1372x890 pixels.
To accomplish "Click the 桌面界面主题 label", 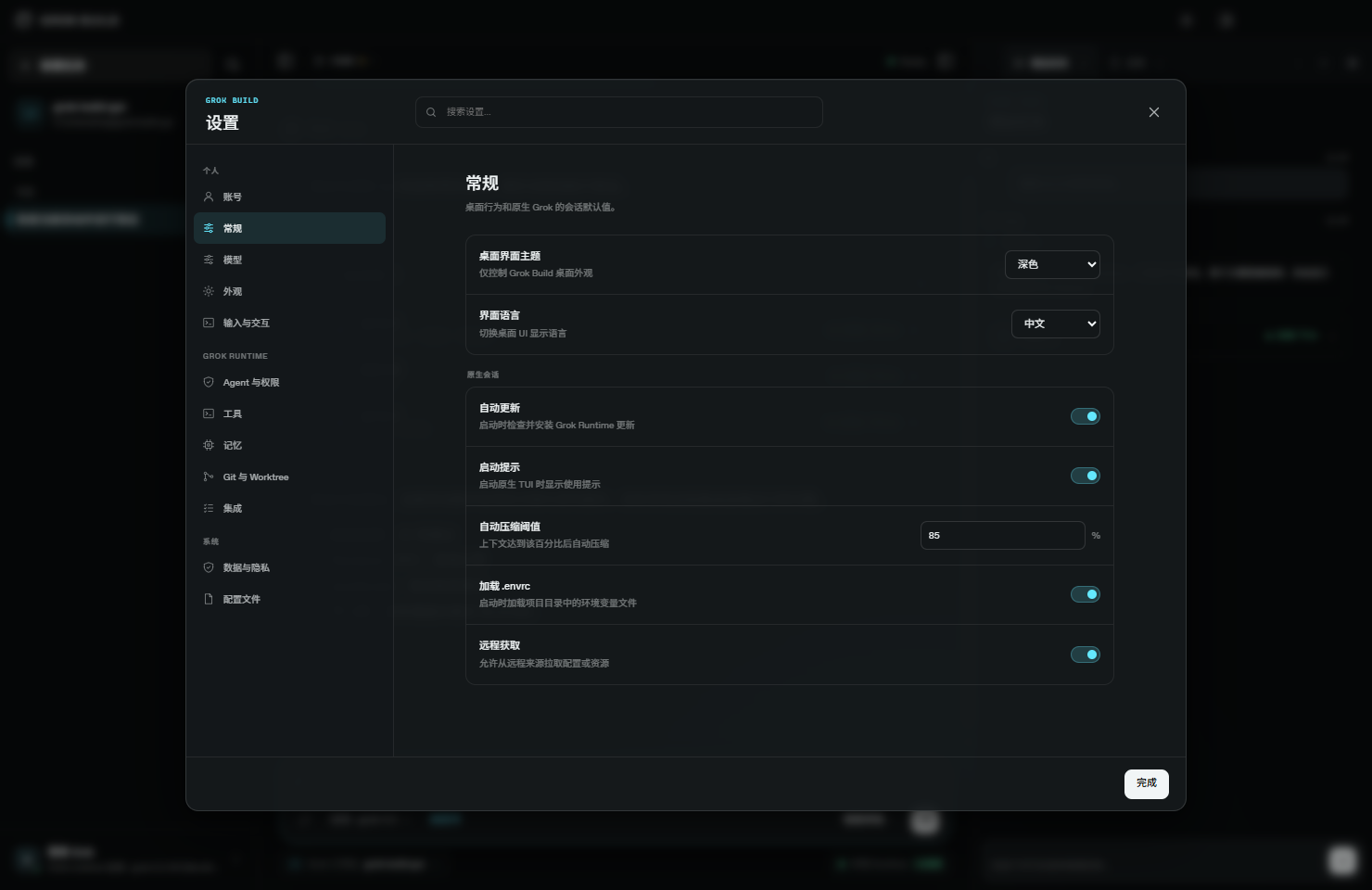I will point(510,256).
